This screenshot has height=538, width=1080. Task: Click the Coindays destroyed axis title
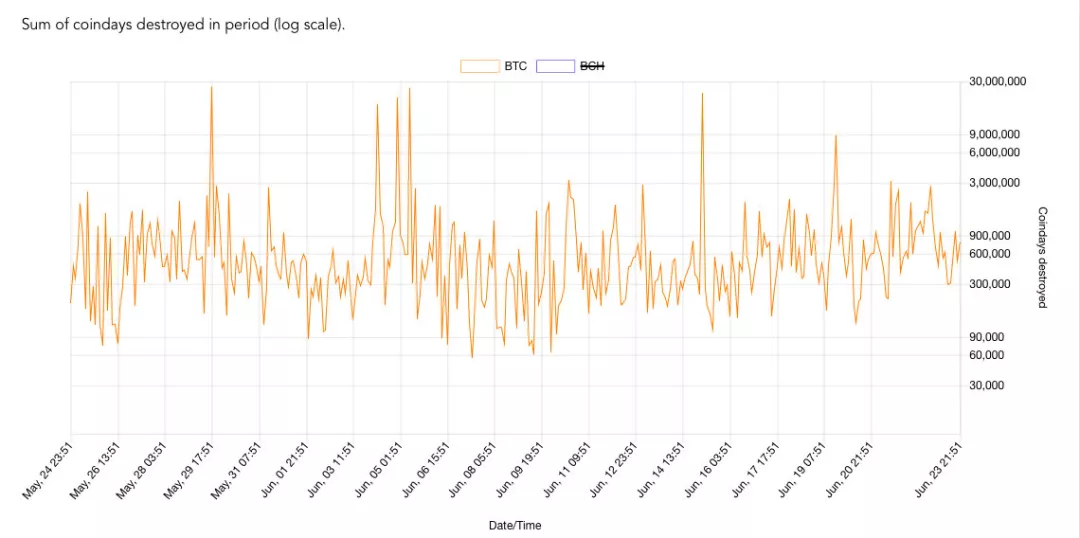[1042, 258]
